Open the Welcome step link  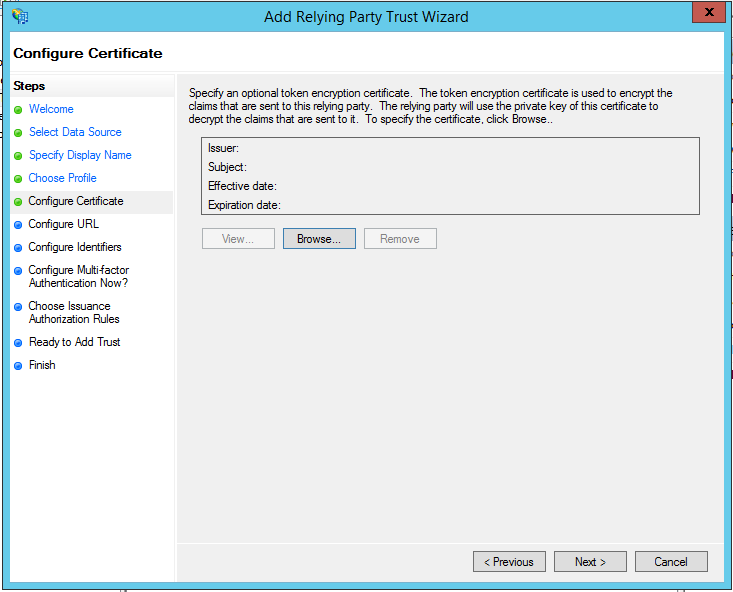pyautogui.click(x=51, y=109)
